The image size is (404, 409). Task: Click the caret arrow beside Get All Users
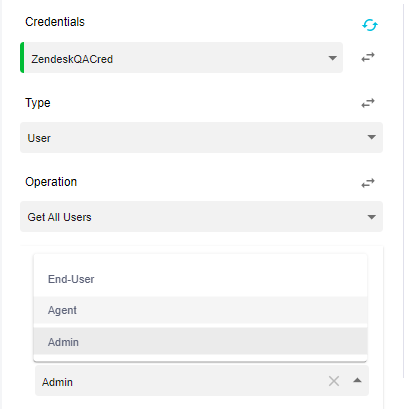(371, 217)
